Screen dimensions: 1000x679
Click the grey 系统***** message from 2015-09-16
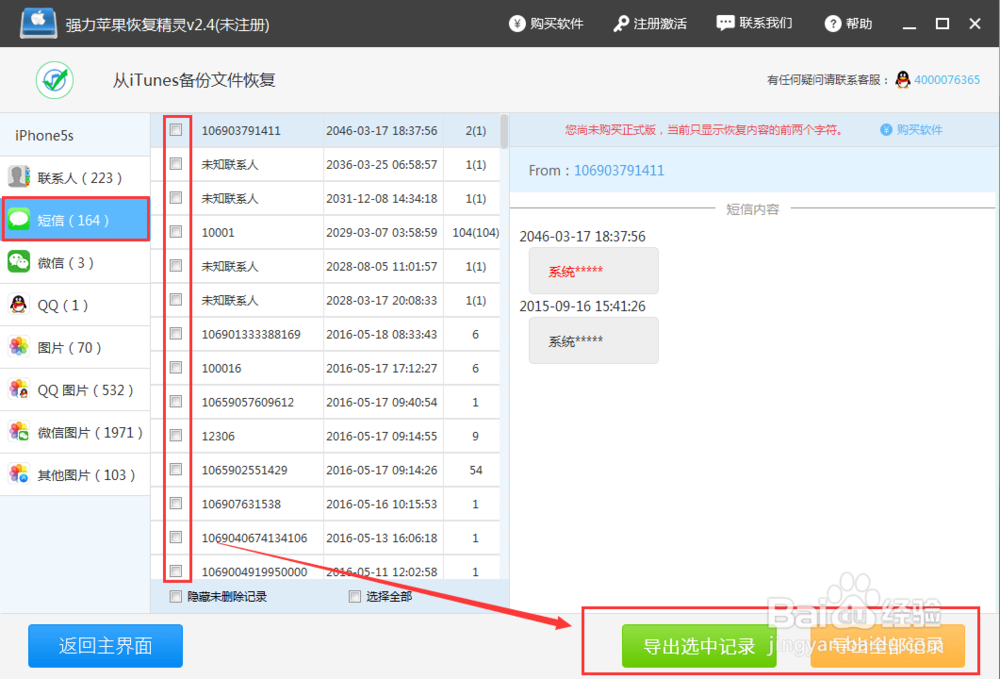click(x=594, y=341)
